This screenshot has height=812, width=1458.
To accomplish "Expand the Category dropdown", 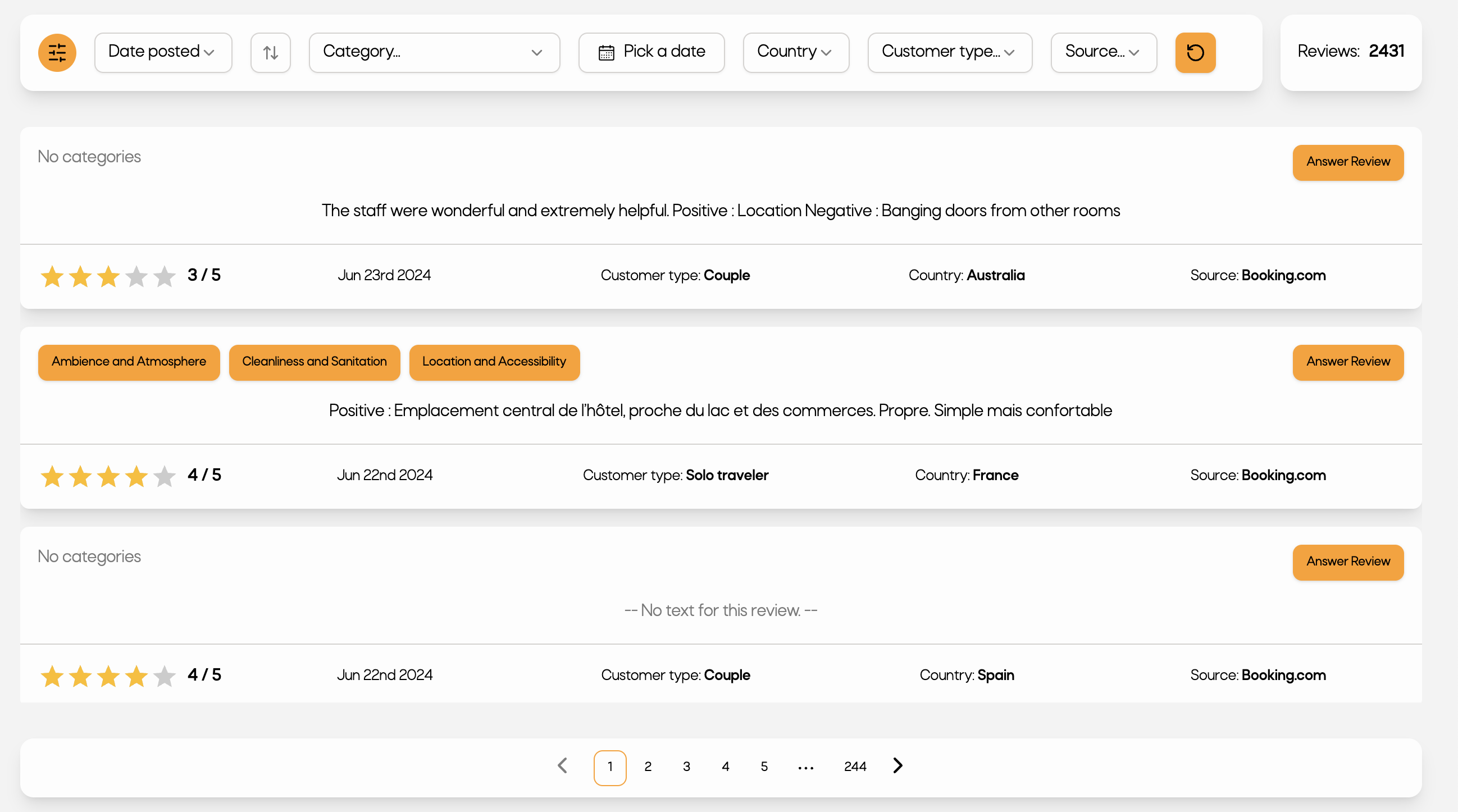I will [434, 53].
